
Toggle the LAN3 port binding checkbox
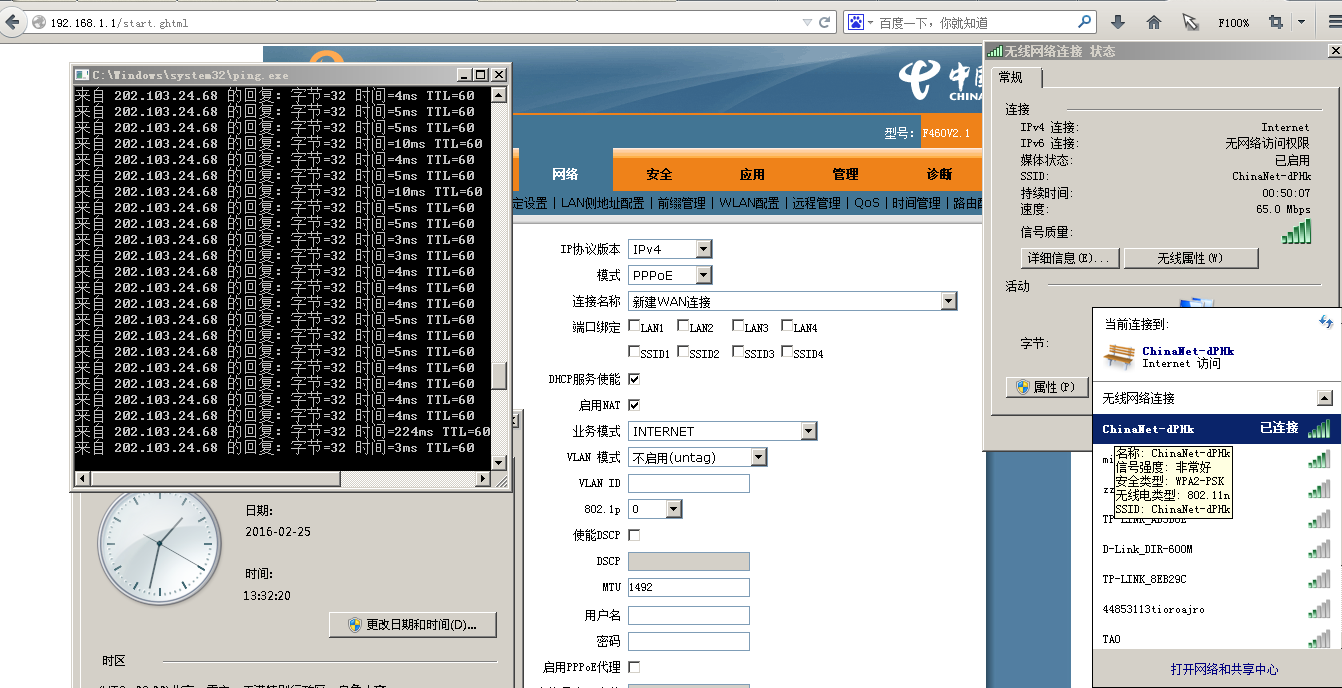click(x=737, y=326)
